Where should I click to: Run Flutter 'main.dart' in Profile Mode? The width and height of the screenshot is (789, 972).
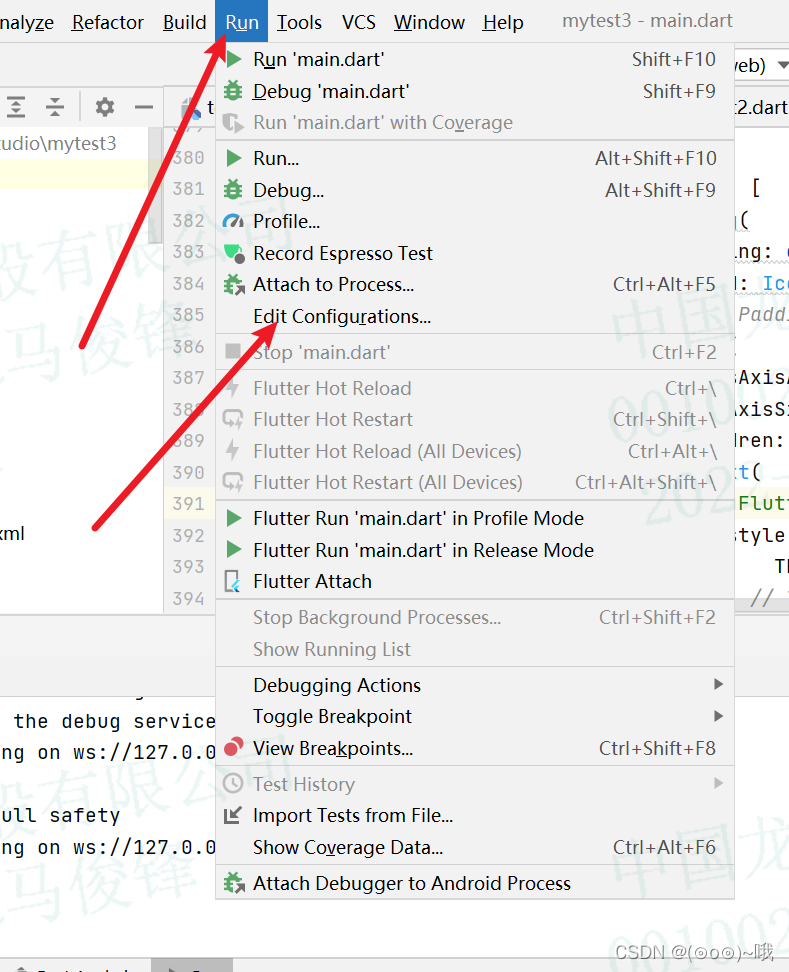pos(475,518)
